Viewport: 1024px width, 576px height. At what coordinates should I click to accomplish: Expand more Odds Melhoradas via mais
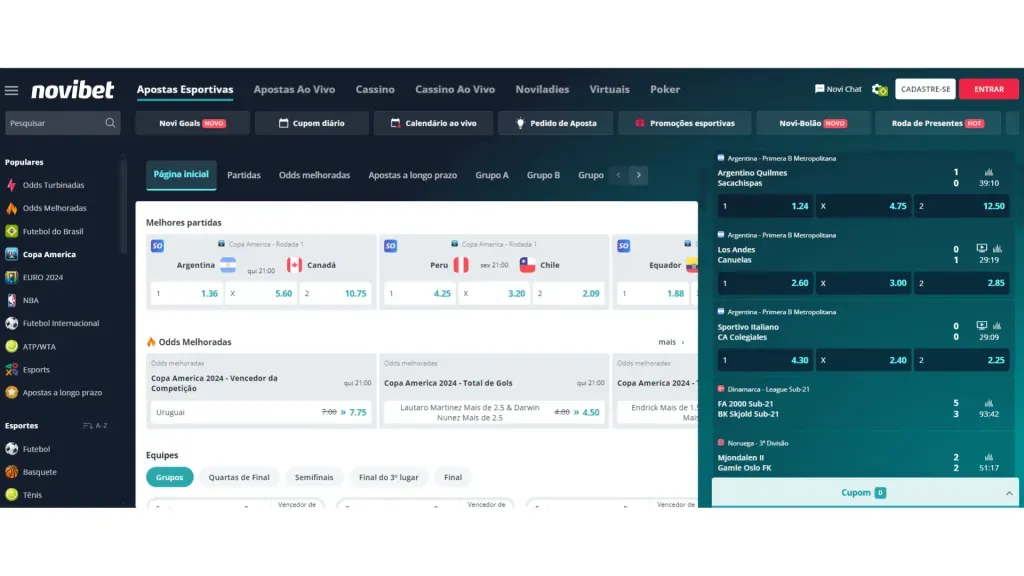coord(671,342)
